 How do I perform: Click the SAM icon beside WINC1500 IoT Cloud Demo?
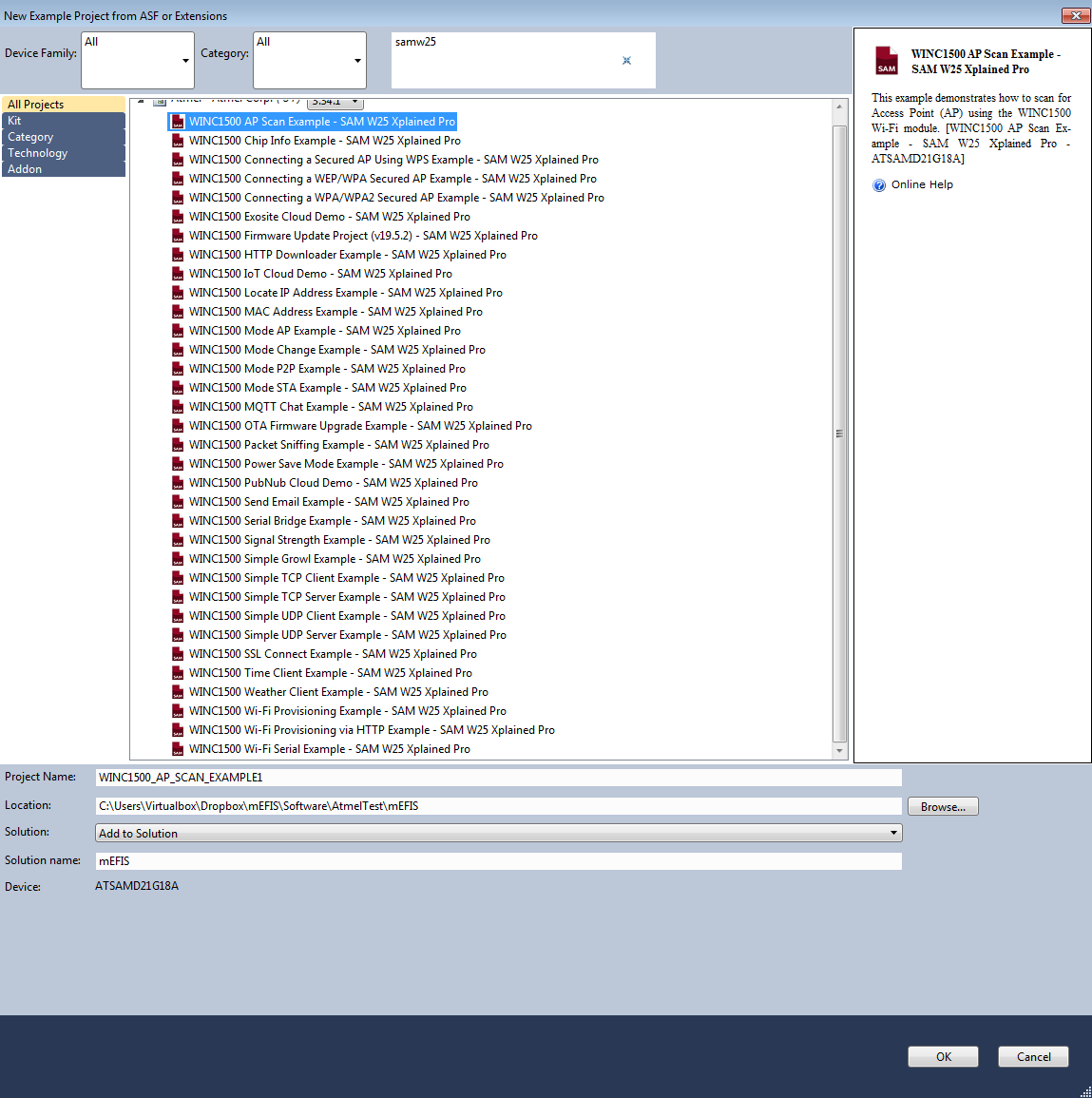point(178,274)
